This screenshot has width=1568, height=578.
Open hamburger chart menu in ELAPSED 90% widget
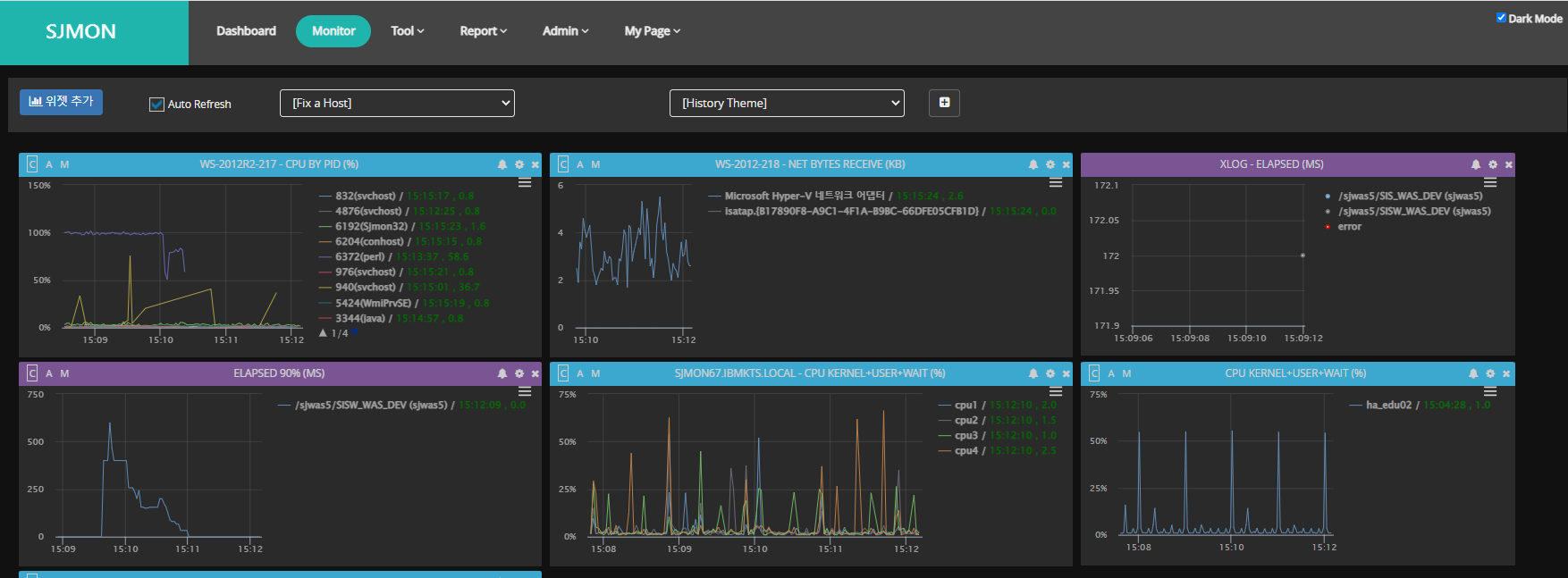click(x=525, y=392)
